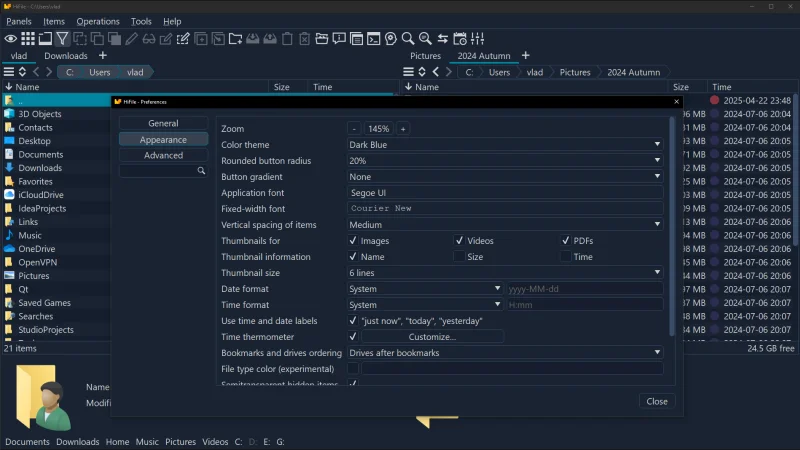Click the location pin toolbar icon

point(391,39)
